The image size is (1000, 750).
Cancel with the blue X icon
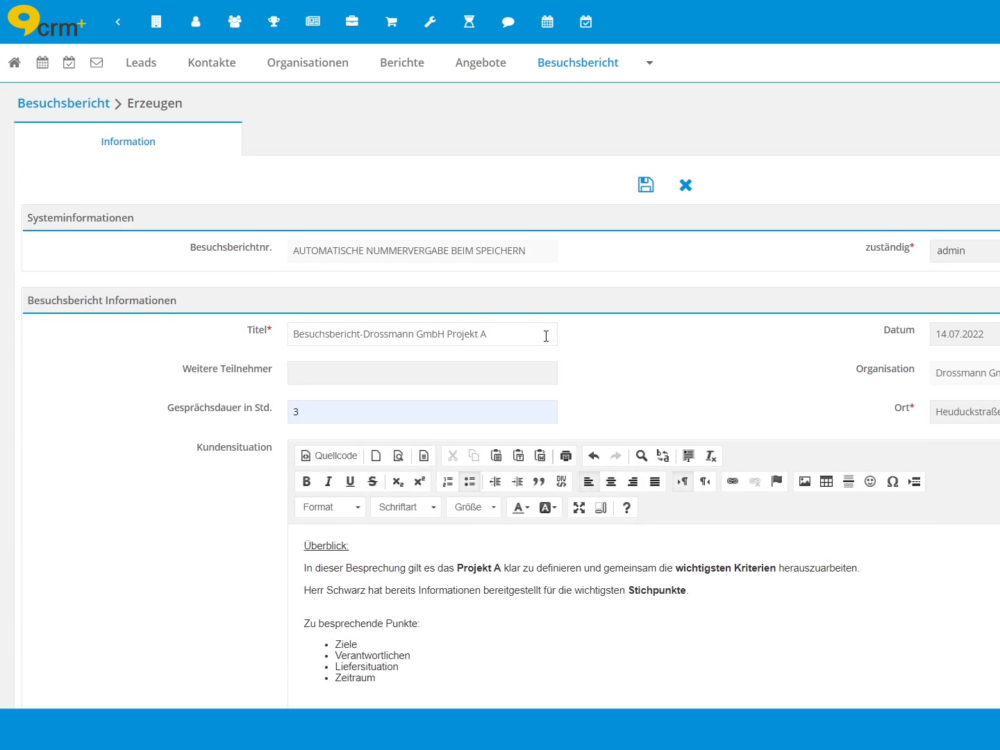tap(685, 185)
